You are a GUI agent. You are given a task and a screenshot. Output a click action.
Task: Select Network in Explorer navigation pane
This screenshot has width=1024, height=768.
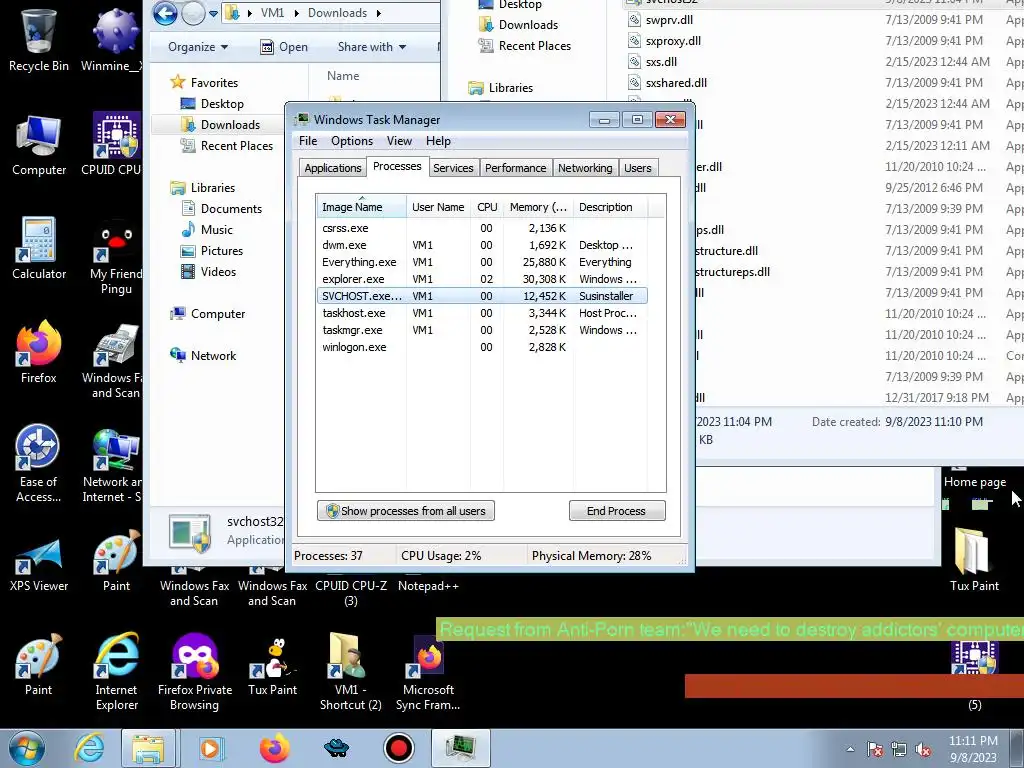203,355
